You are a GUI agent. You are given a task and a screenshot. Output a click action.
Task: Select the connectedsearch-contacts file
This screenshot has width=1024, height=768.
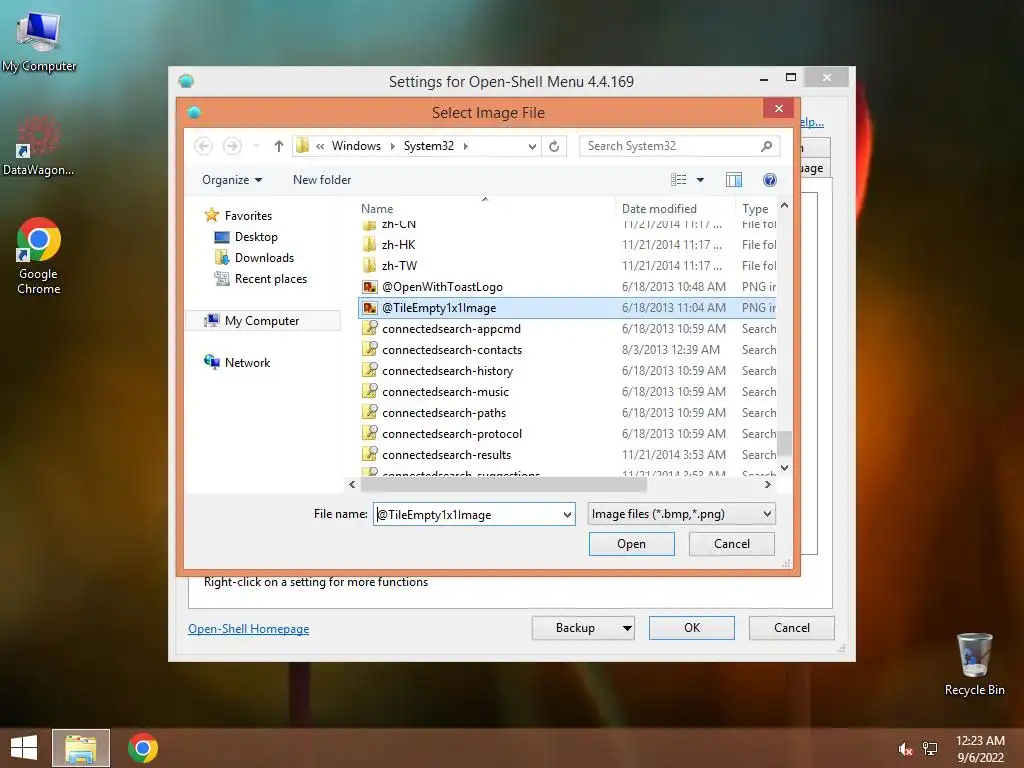pos(567,349)
